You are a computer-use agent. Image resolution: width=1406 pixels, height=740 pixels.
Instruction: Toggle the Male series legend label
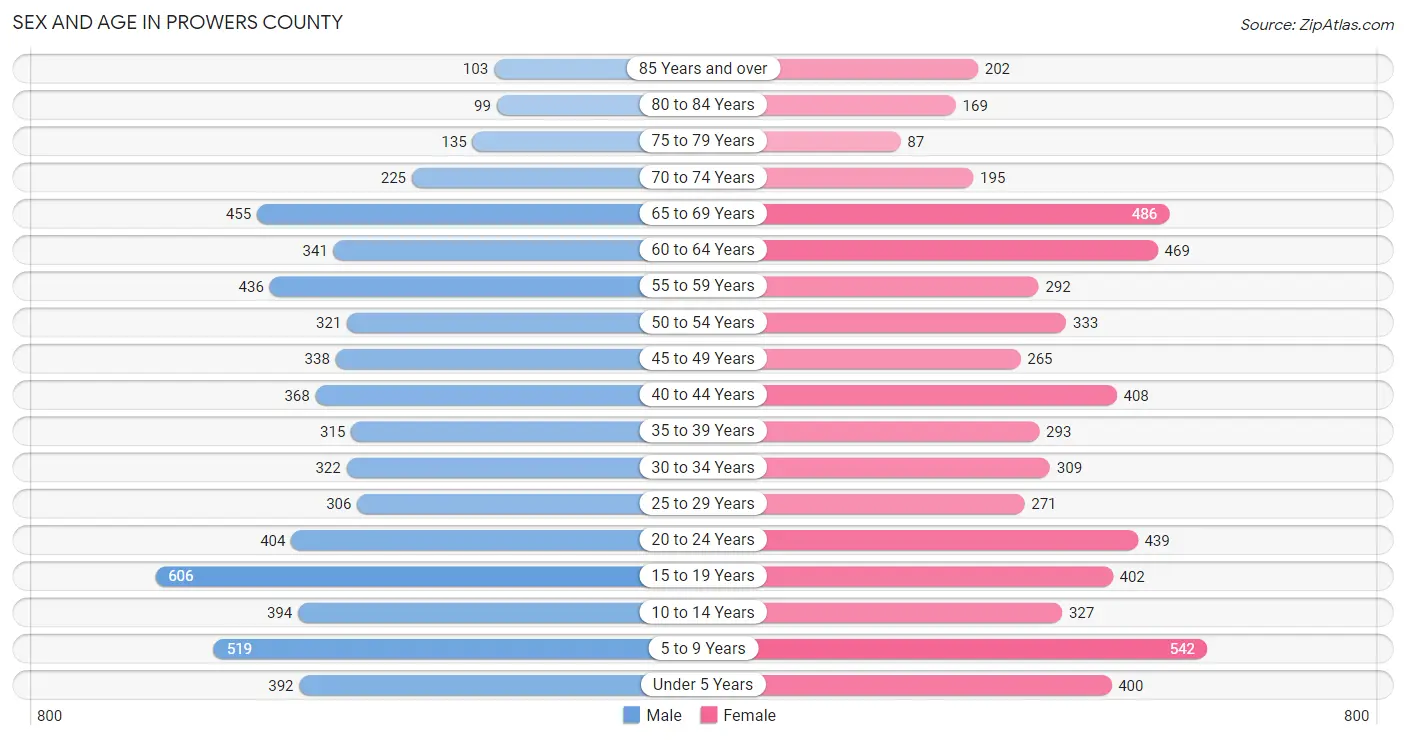[664, 715]
